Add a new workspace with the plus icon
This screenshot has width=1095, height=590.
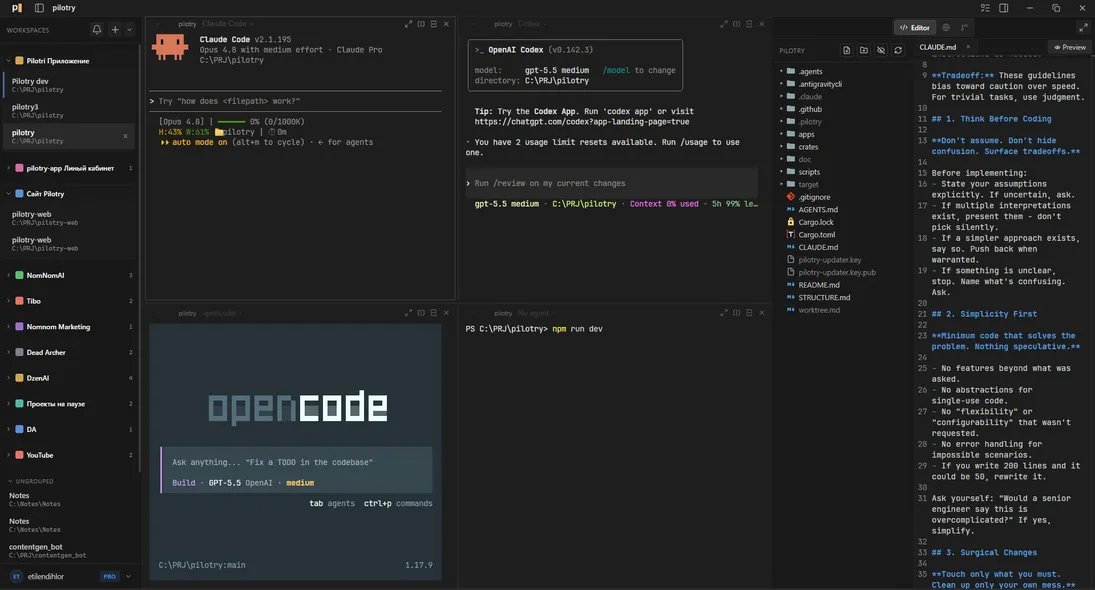(x=115, y=29)
